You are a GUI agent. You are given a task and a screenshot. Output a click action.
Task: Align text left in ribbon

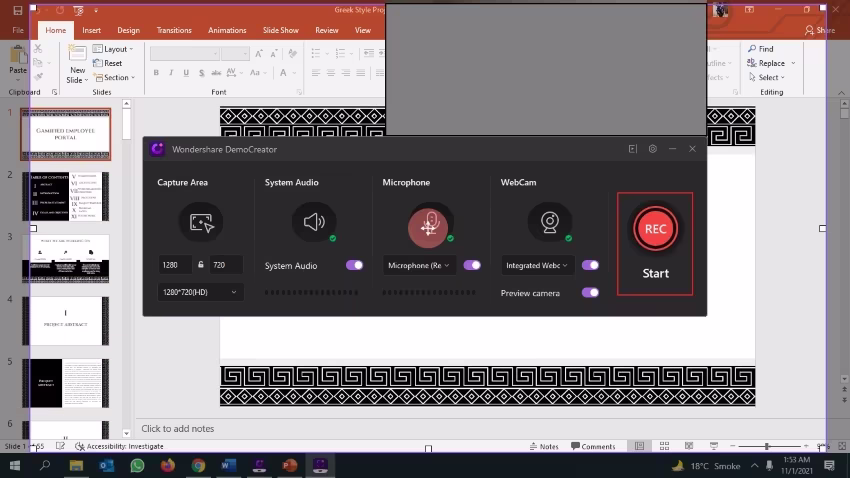[315, 73]
